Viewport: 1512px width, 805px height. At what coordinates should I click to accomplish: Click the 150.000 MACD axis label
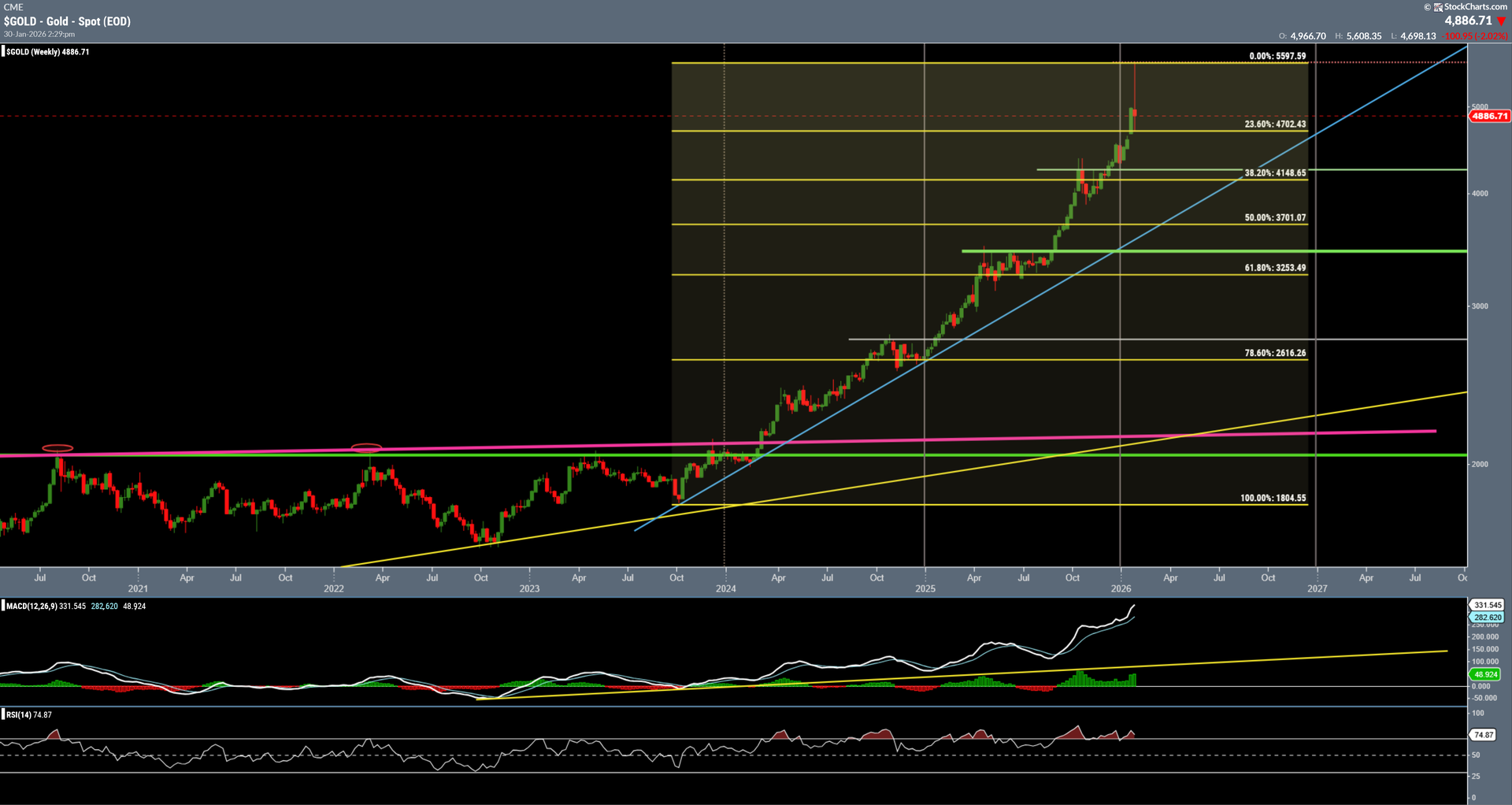pyautogui.click(x=1485, y=649)
